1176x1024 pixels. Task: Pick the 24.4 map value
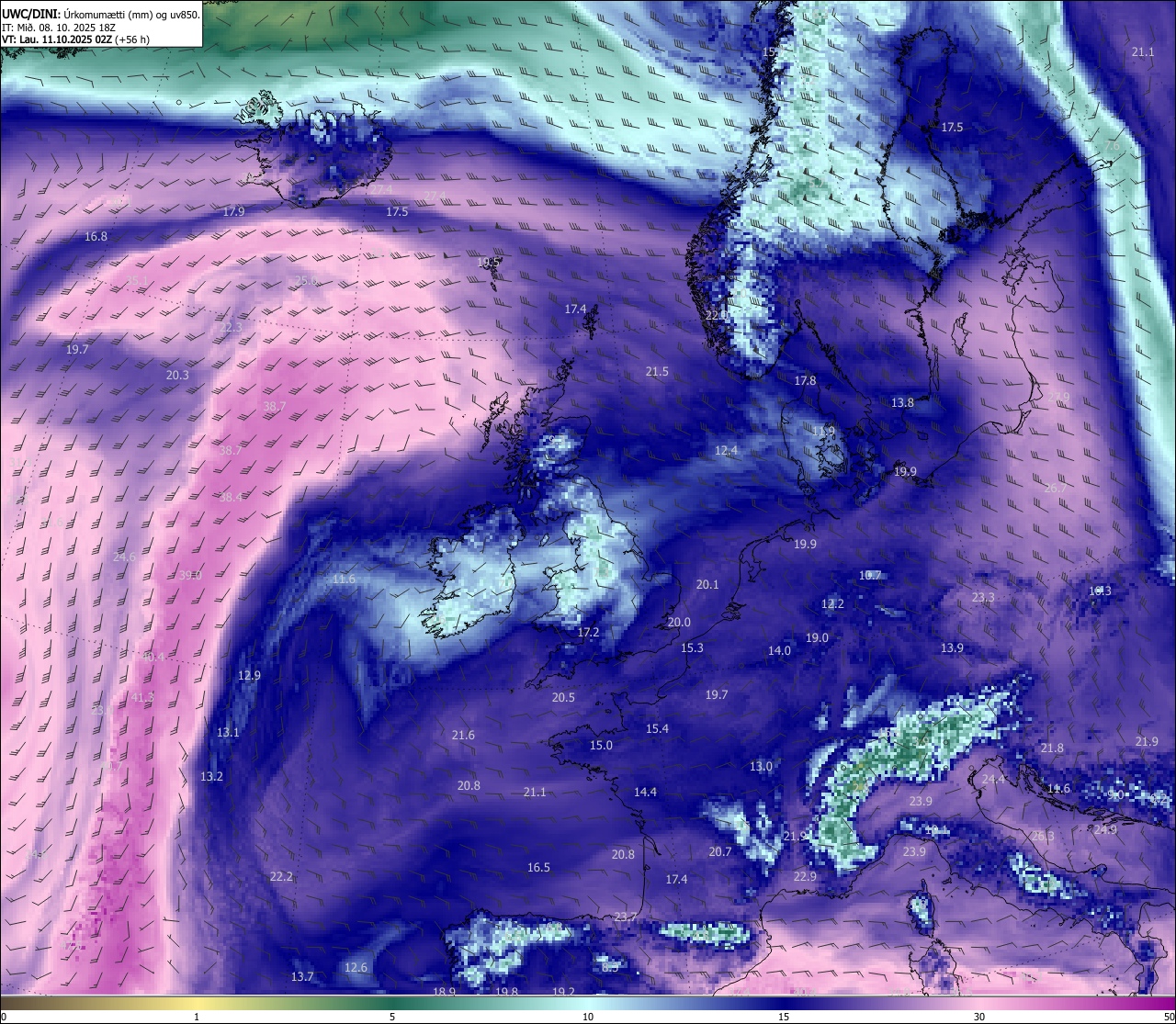click(x=993, y=779)
